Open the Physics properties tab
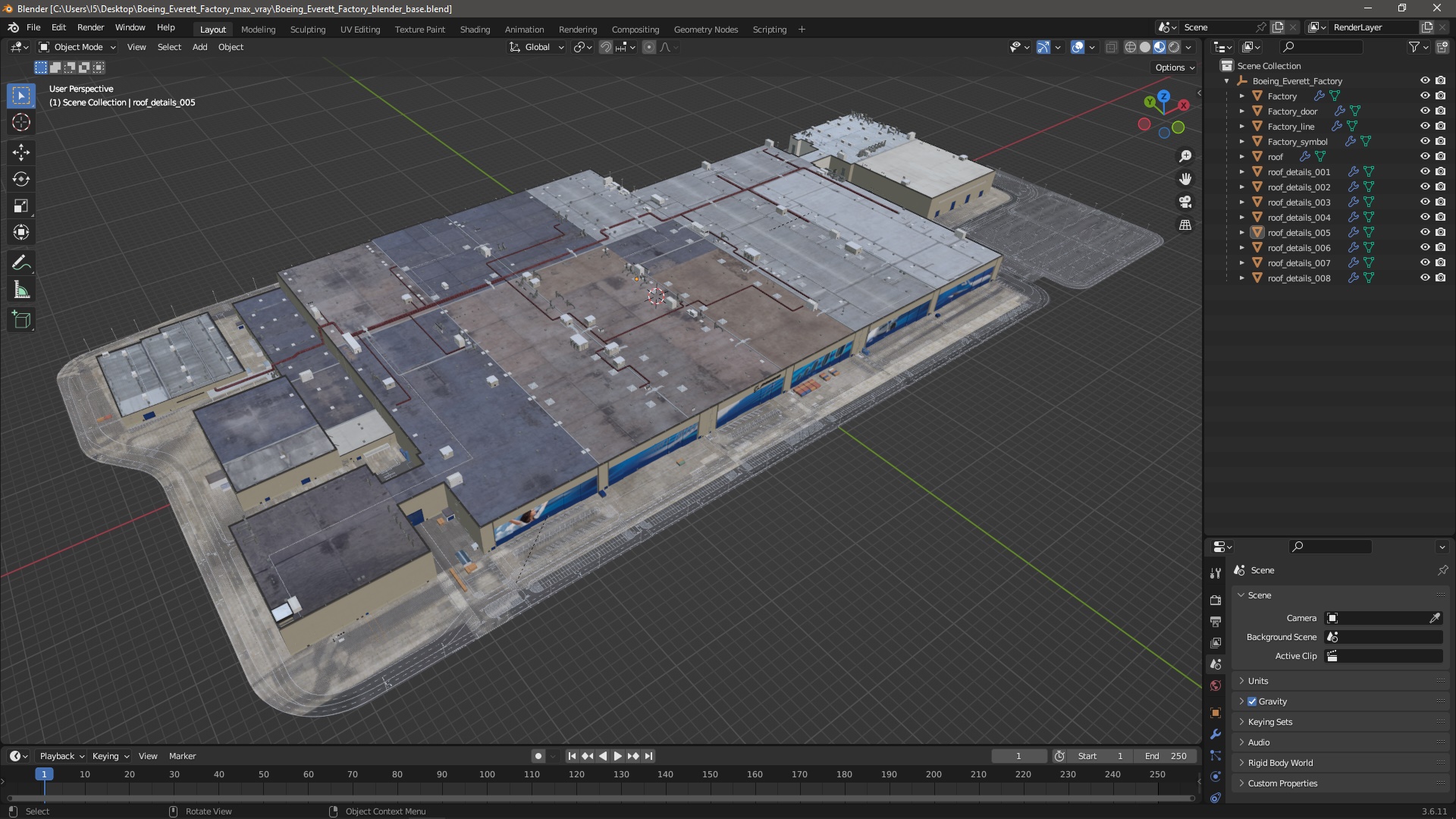 (x=1216, y=777)
